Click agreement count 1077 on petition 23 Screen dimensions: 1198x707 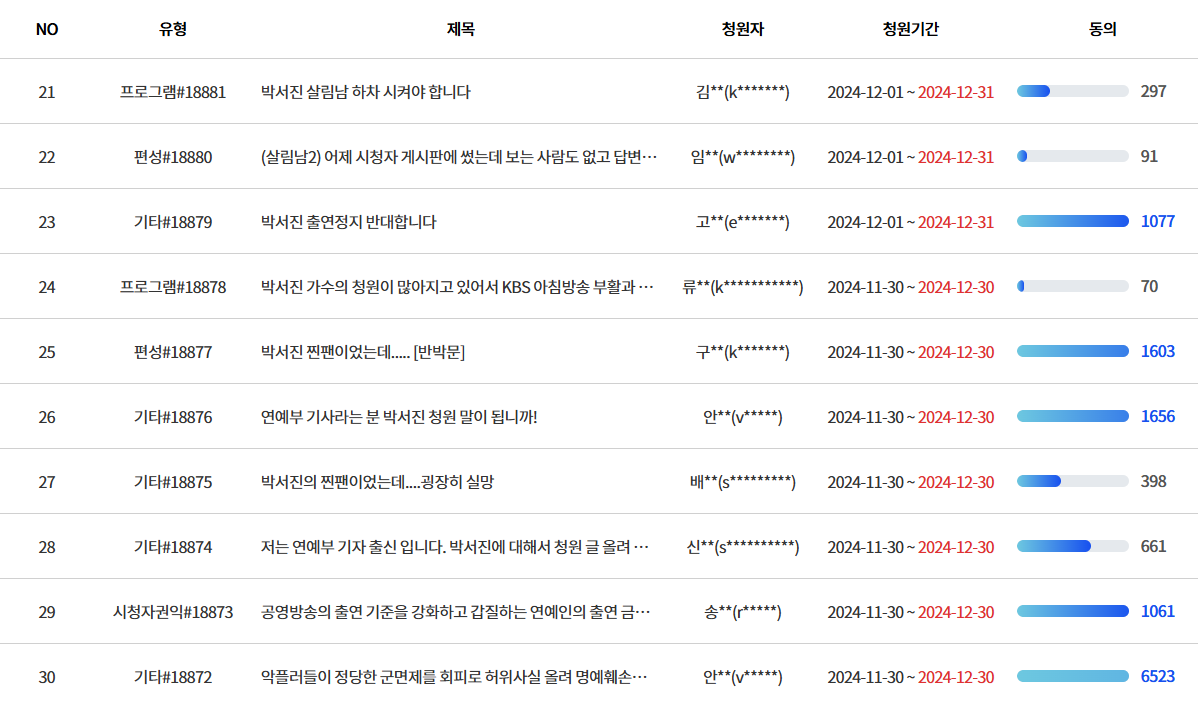point(1165,221)
